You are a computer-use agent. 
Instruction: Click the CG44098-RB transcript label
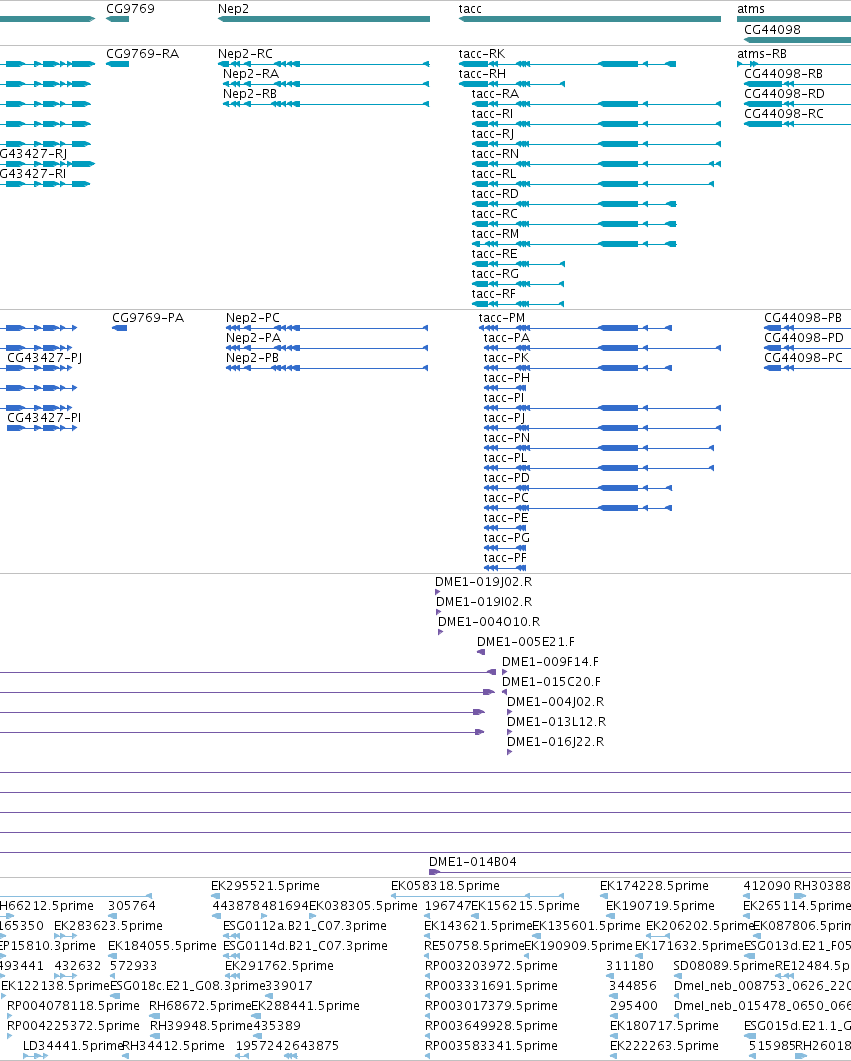(x=784, y=73)
